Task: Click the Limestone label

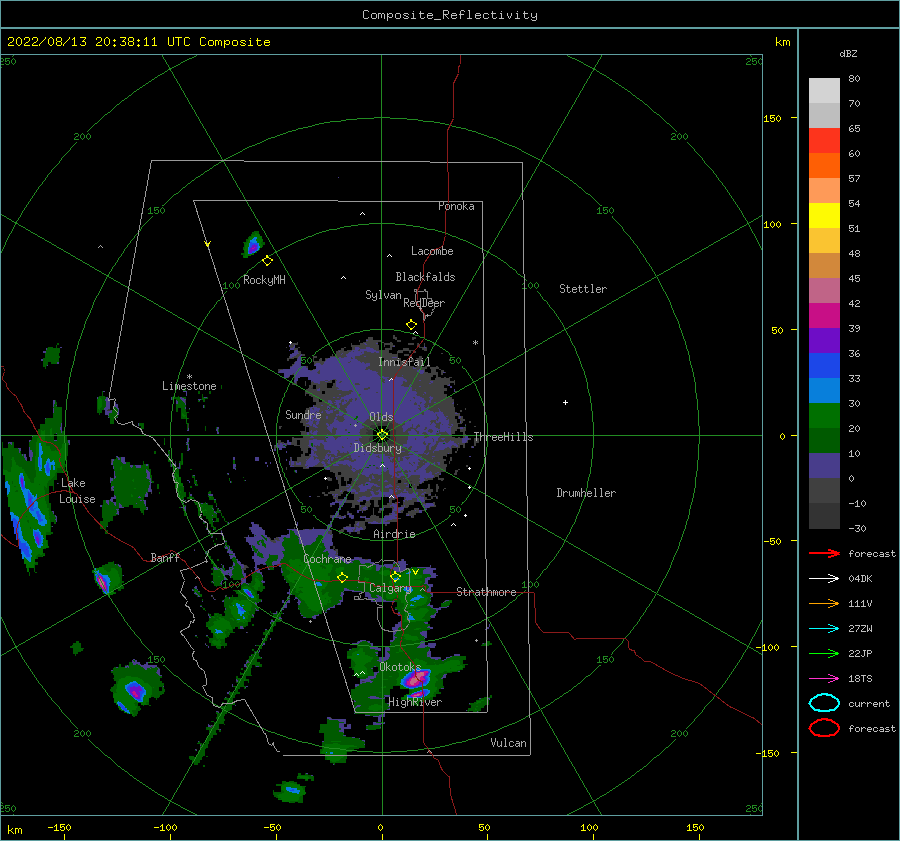Action: point(189,386)
